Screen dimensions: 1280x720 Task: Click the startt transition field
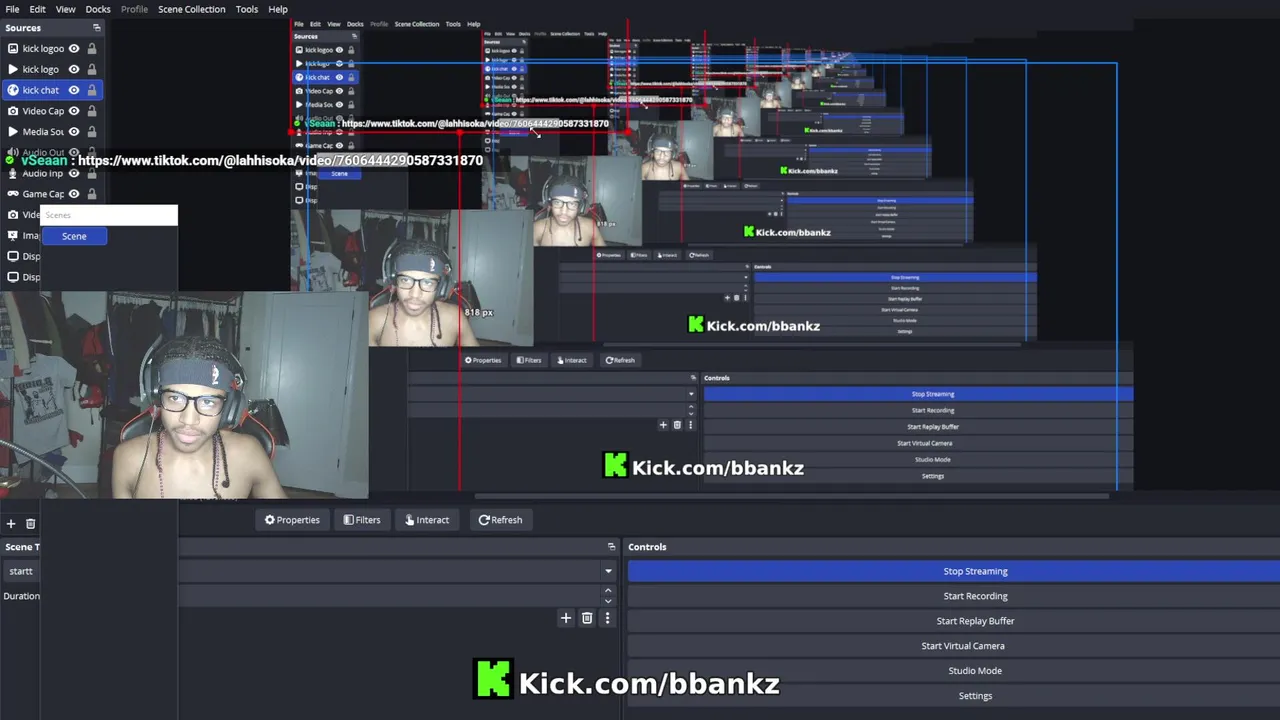pos(21,571)
